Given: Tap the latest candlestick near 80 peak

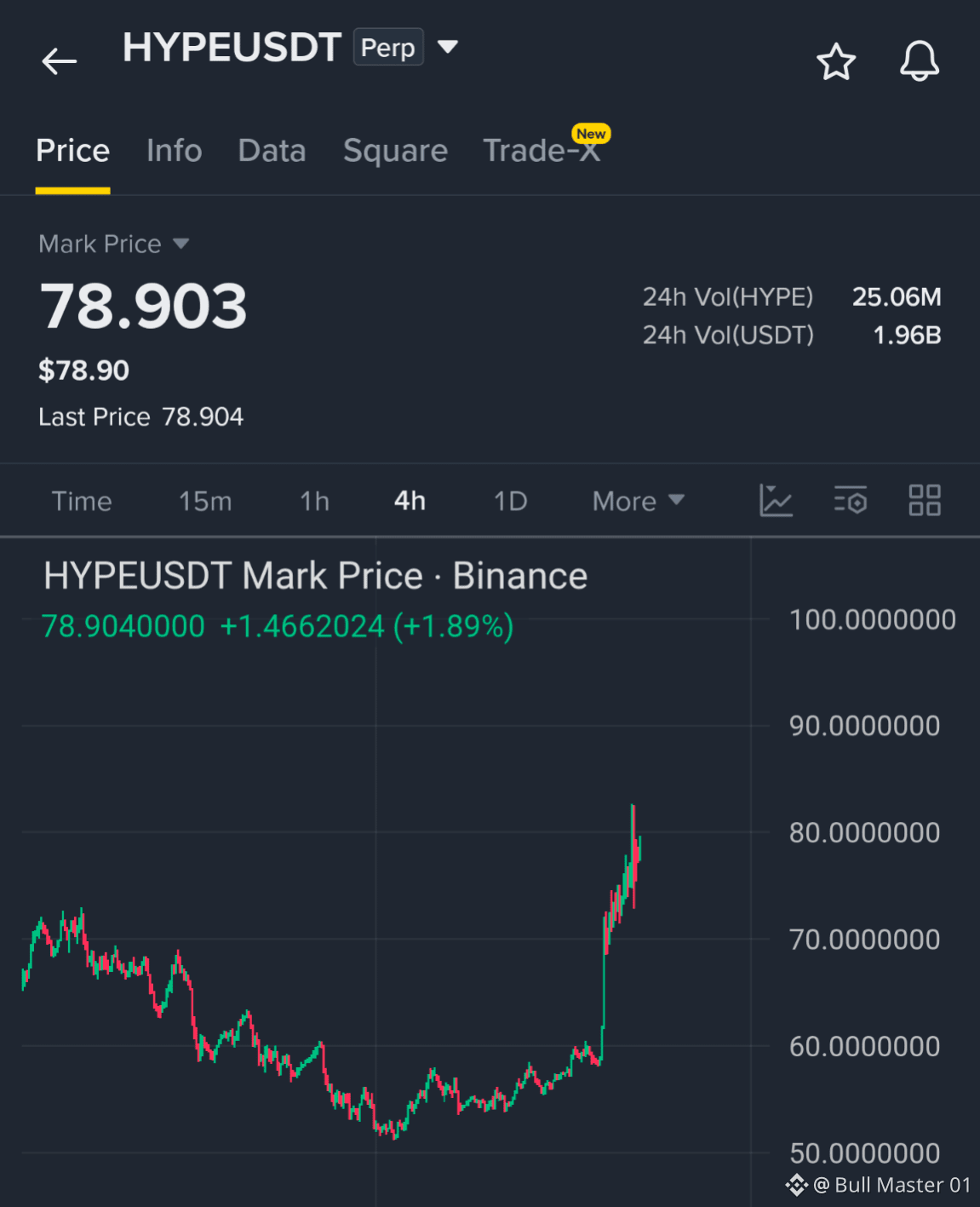Looking at the screenshot, I should click(x=639, y=848).
